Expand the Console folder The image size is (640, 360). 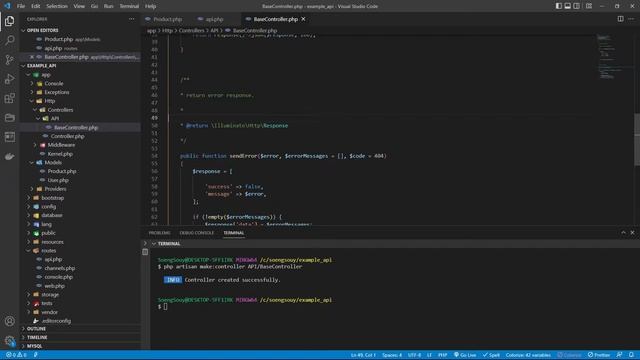[54, 83]
